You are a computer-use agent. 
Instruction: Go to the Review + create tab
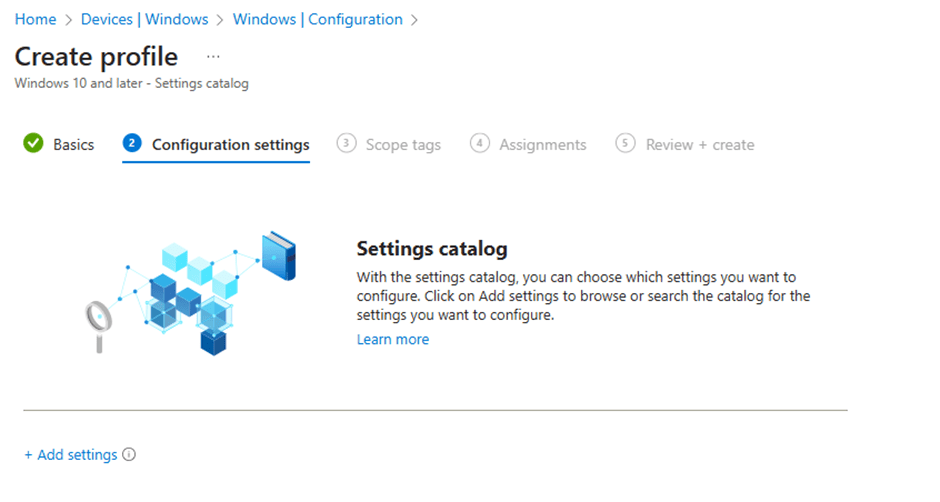(x=699, y=145)
